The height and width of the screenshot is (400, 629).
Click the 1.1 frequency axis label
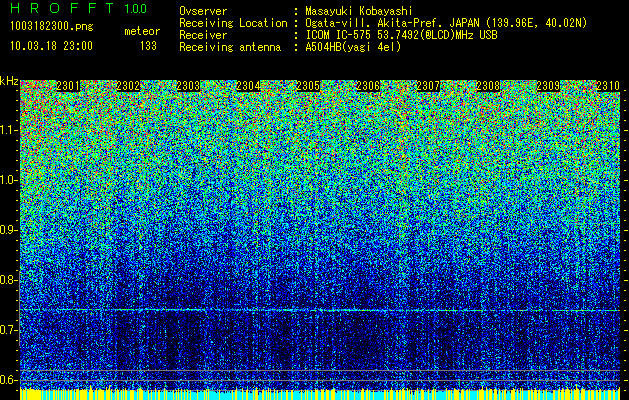pyautogui.click(x=9, y=130)
